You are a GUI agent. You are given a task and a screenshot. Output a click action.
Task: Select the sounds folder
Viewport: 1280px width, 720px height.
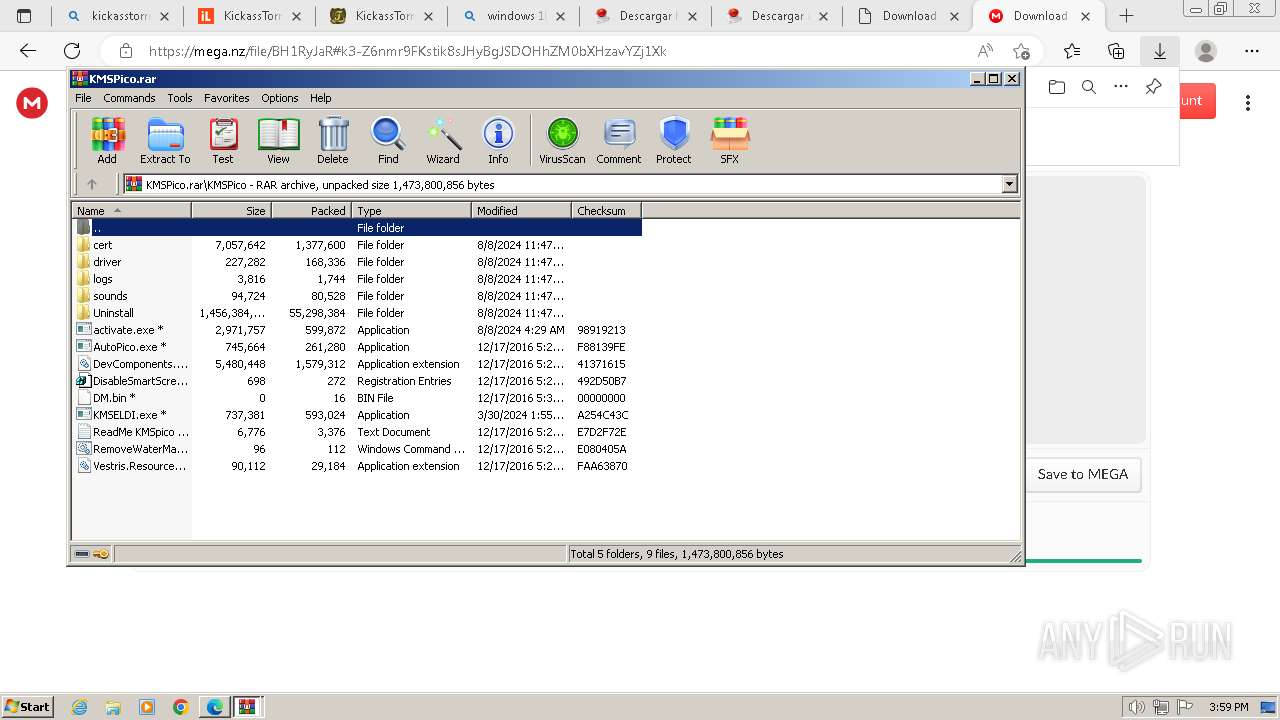point(357,296)
